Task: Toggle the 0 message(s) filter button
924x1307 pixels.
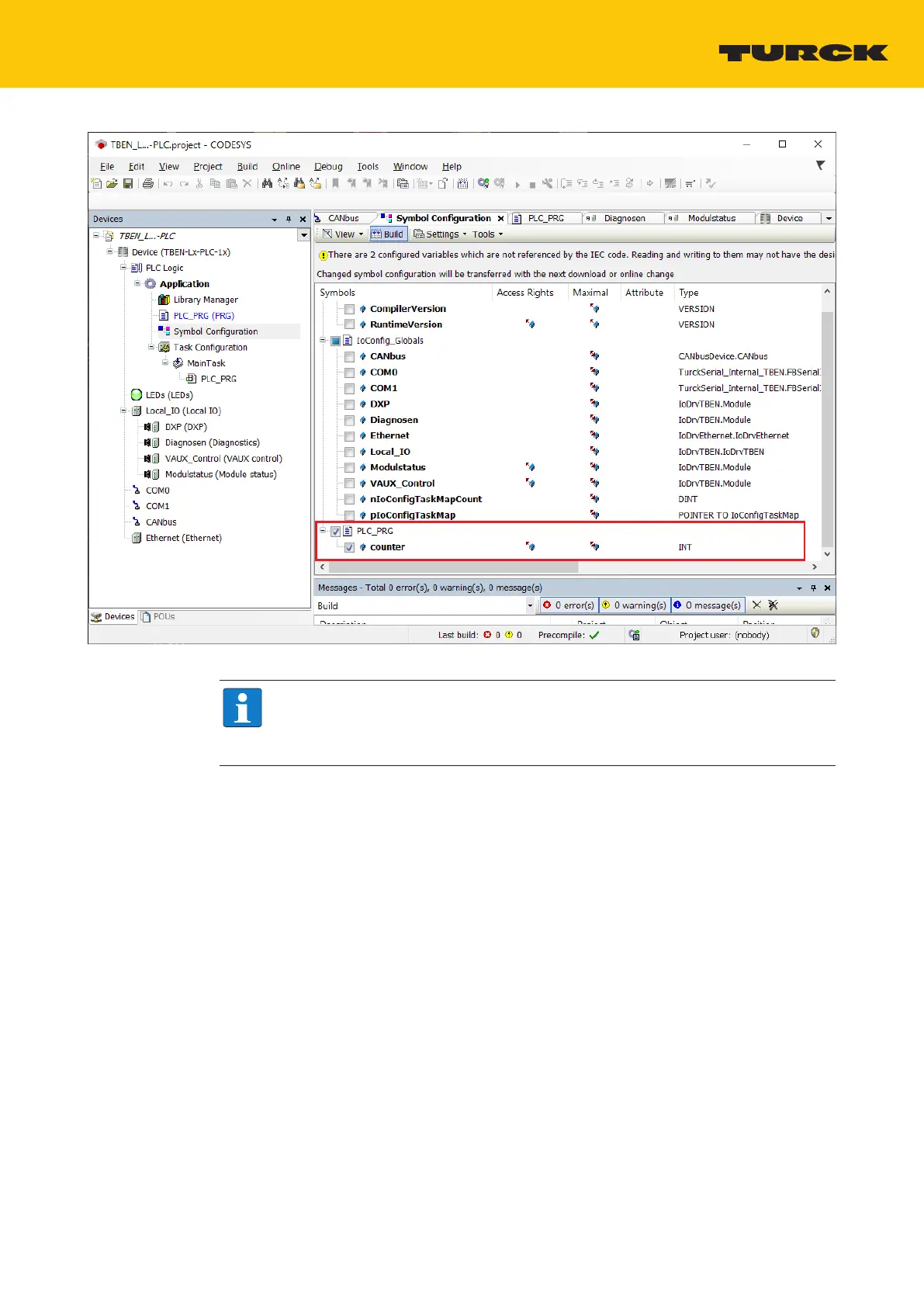Action: 707,605
